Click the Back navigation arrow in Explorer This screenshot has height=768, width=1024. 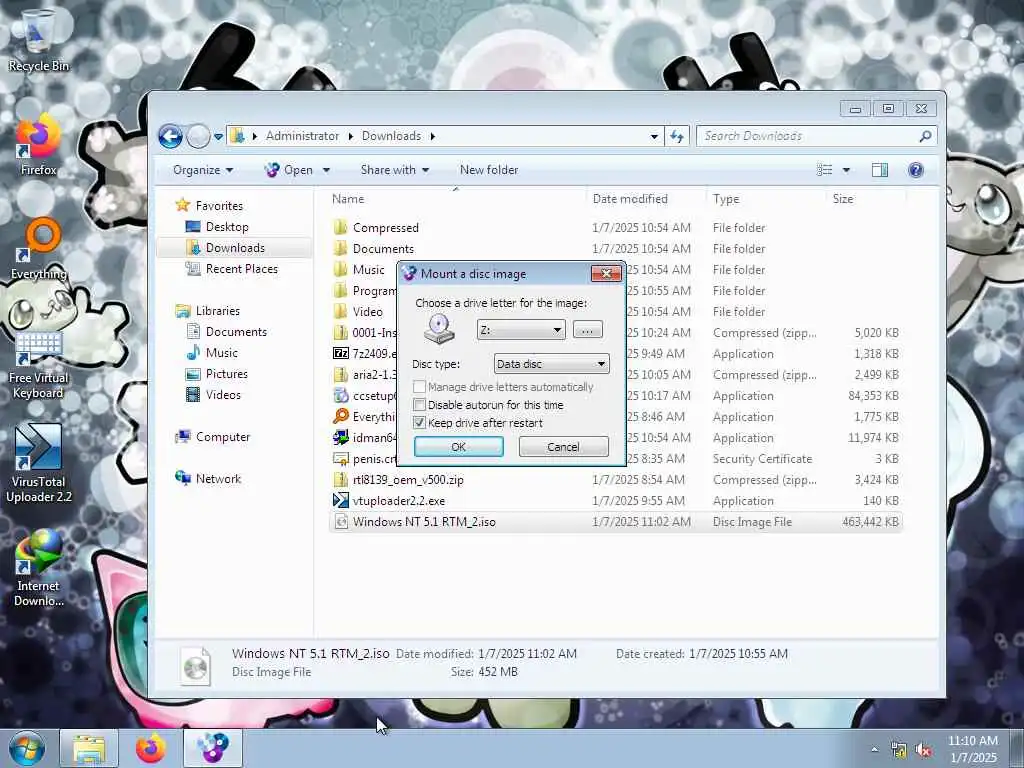170,136
